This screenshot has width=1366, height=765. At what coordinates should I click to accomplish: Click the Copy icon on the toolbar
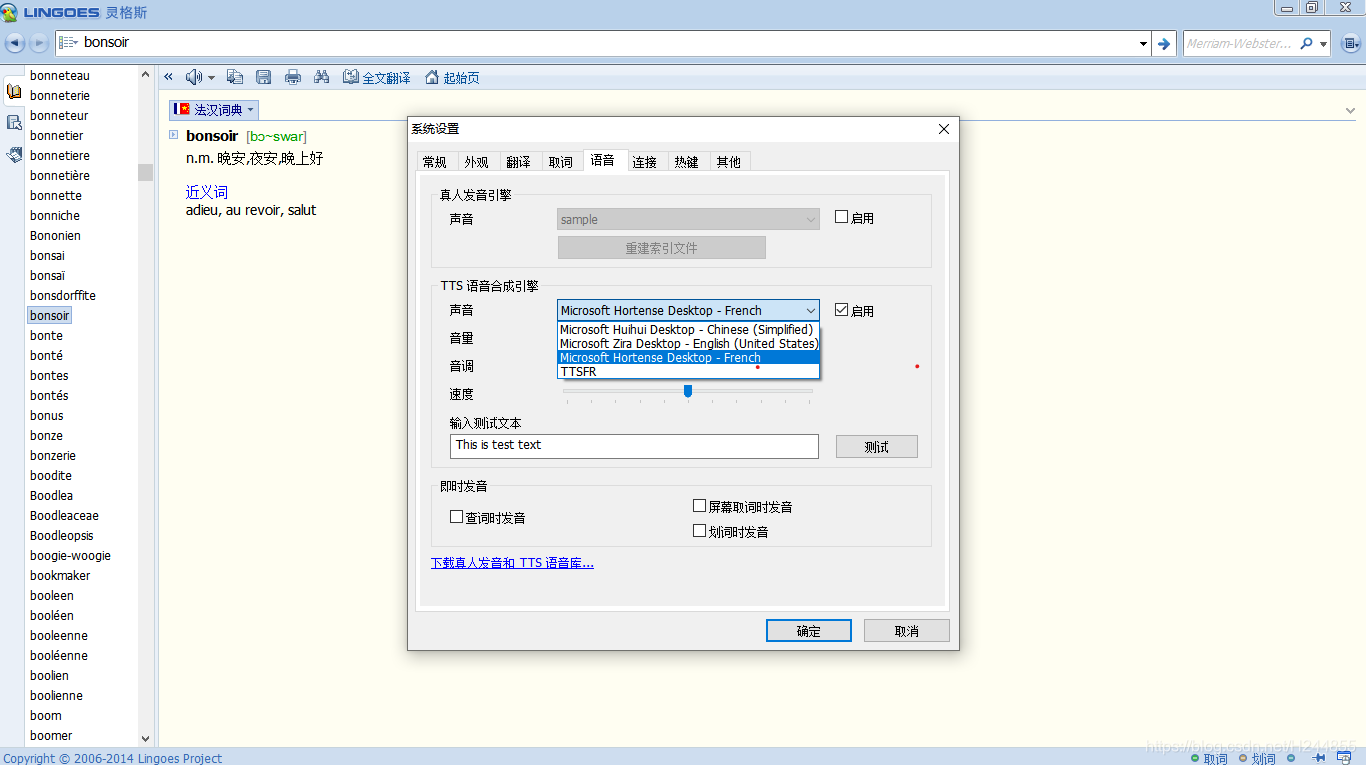(x=235, y=77)
